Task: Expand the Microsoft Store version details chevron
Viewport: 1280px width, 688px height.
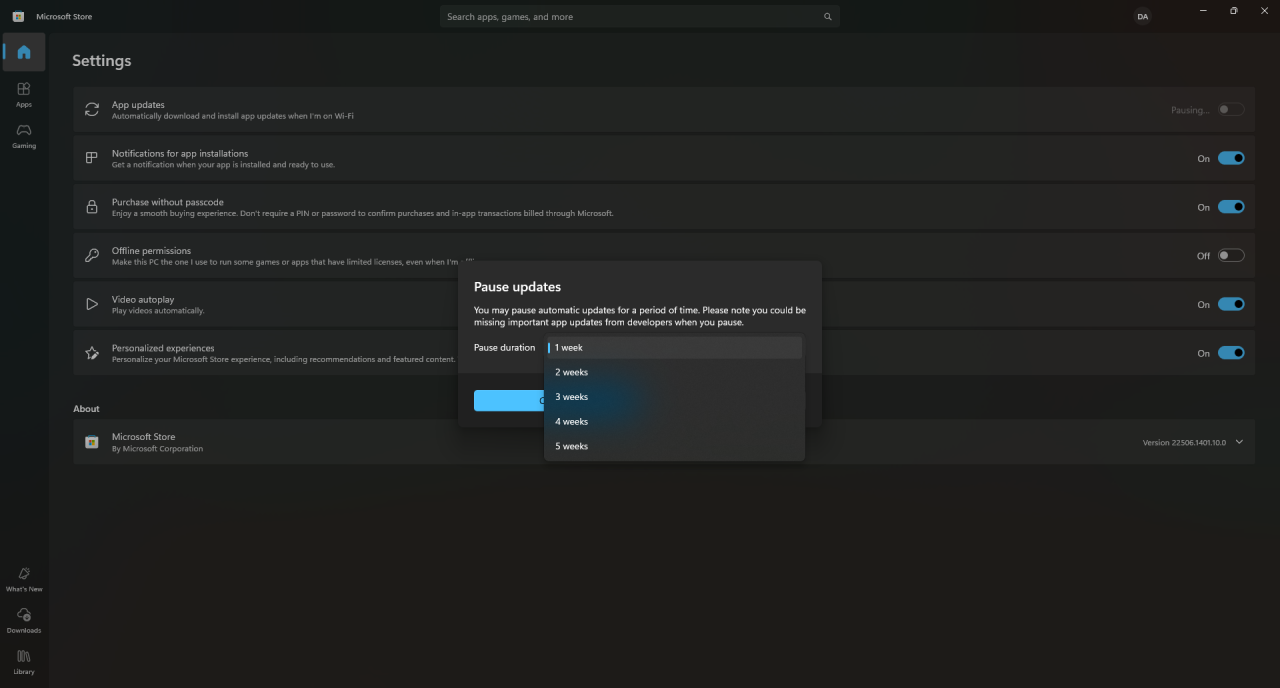Action: coord(1239,441)
